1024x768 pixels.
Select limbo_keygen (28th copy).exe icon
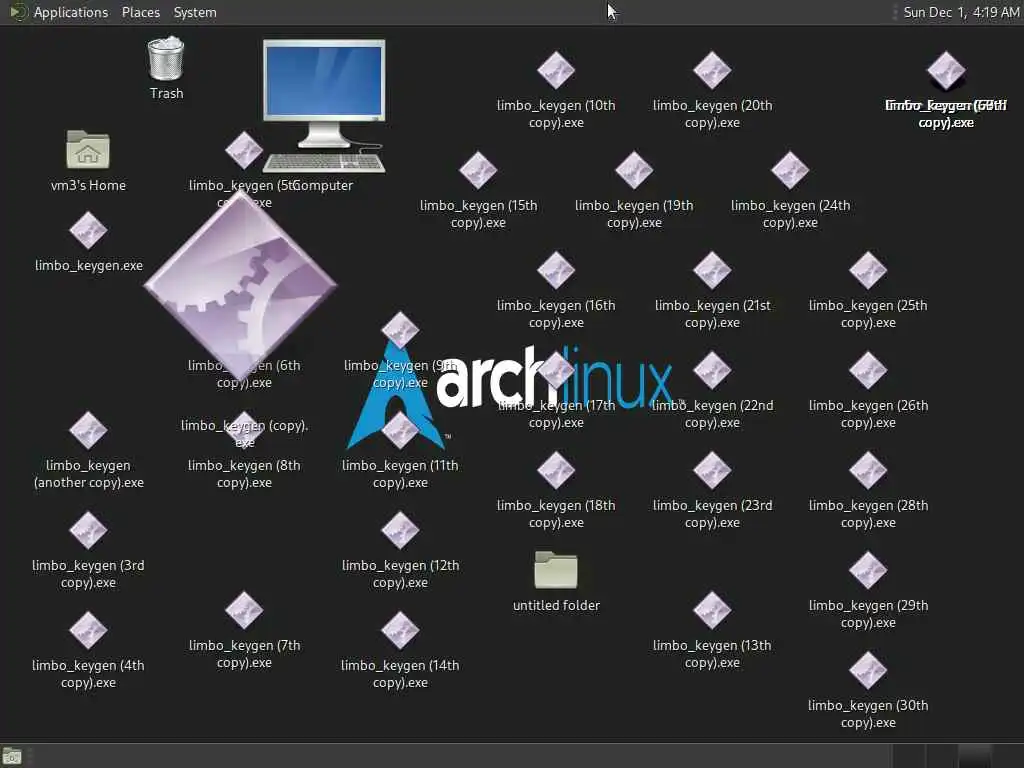coord(868,471)
